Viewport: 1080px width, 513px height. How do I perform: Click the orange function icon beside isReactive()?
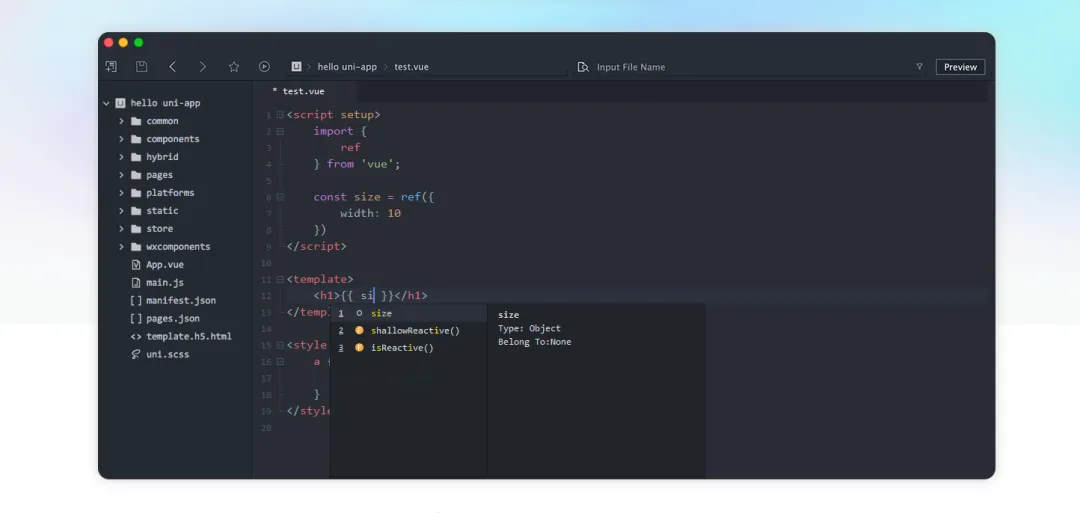tap(359, 348)
